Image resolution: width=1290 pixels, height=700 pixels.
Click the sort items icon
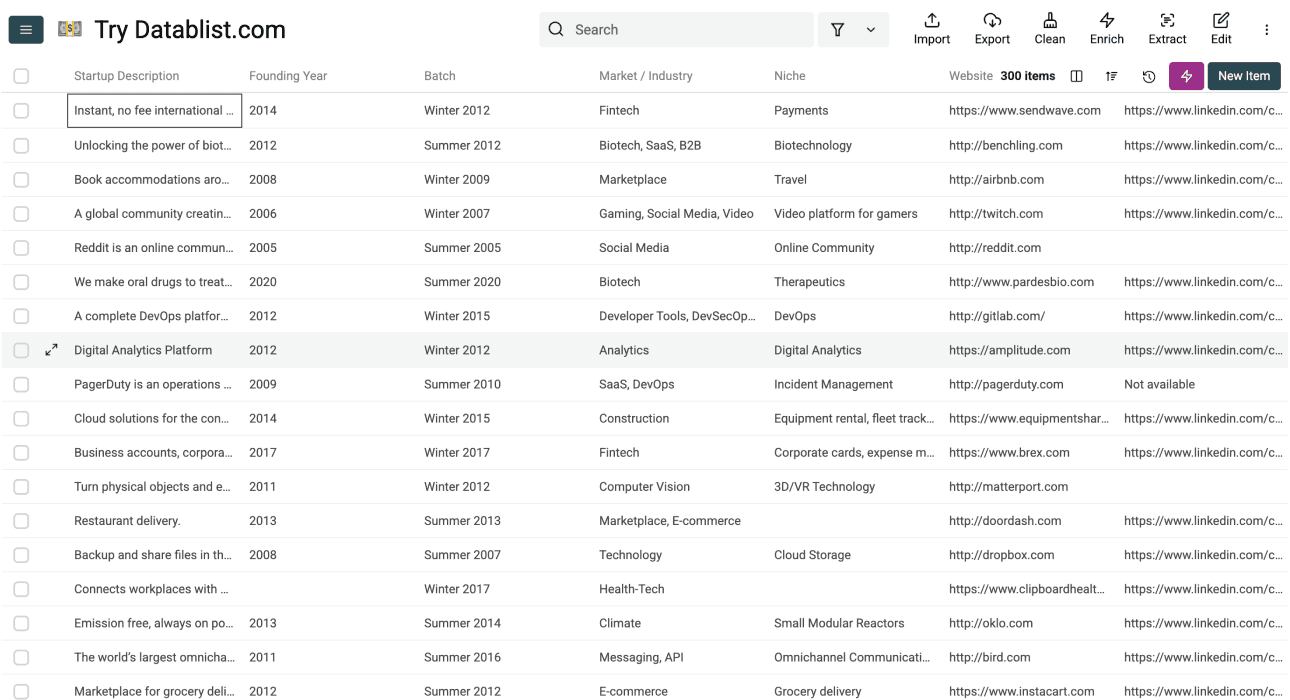pyautogui.click(x=1112, y=76)
